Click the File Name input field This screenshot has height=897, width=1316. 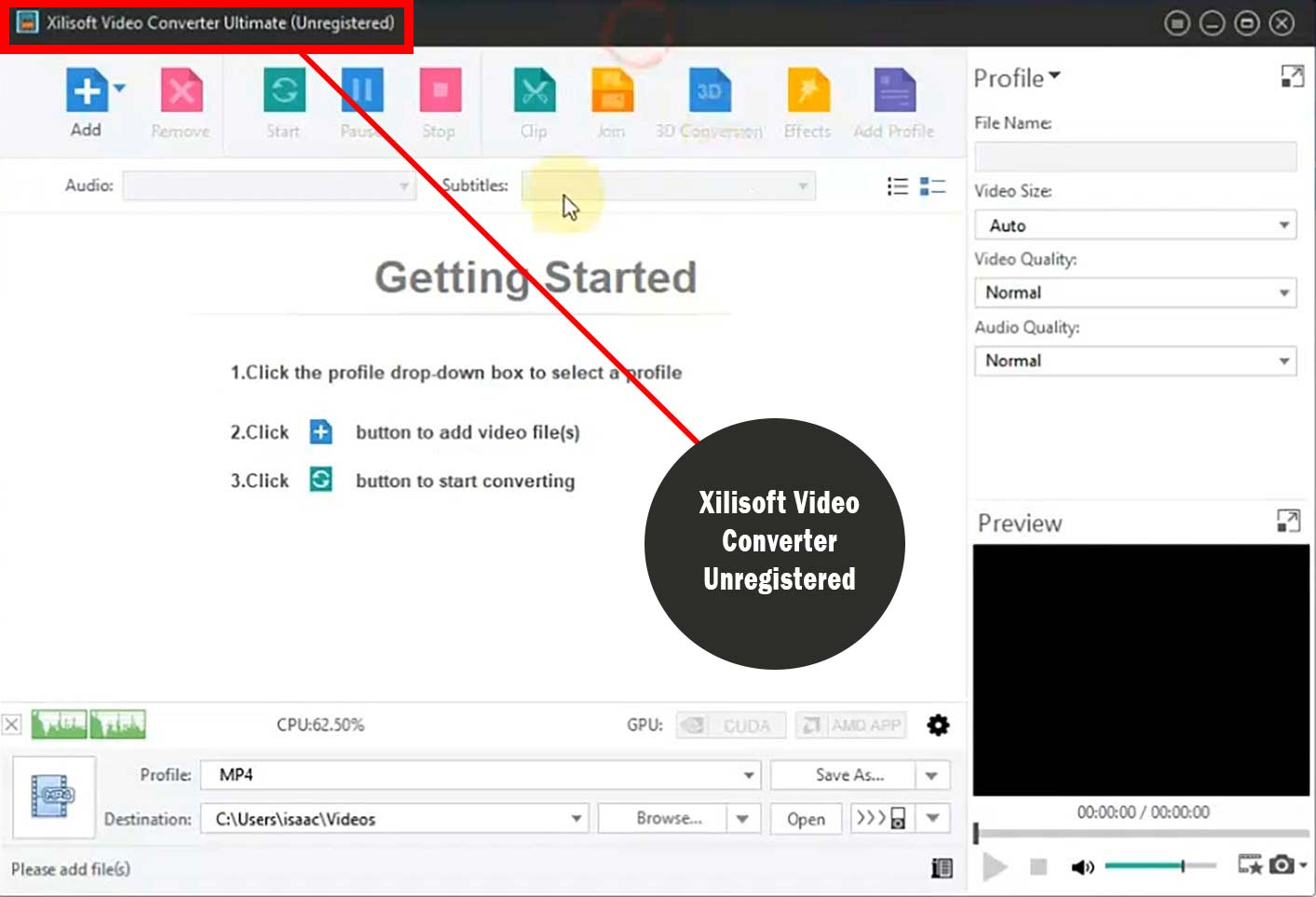click(x=1135, y=156)
